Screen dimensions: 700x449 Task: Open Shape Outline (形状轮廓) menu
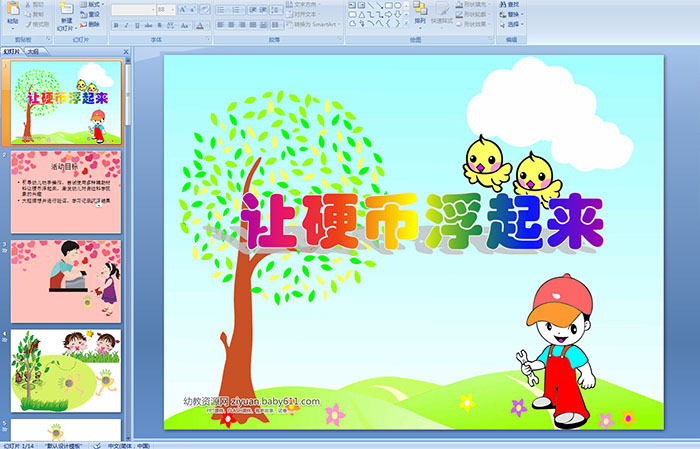pos(473,14)
